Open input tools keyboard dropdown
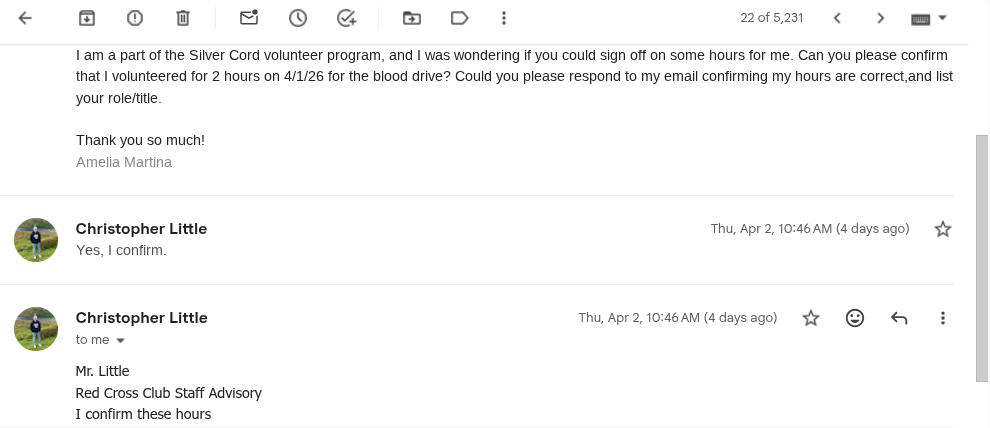The image size is (990, 428). point(929,18)
